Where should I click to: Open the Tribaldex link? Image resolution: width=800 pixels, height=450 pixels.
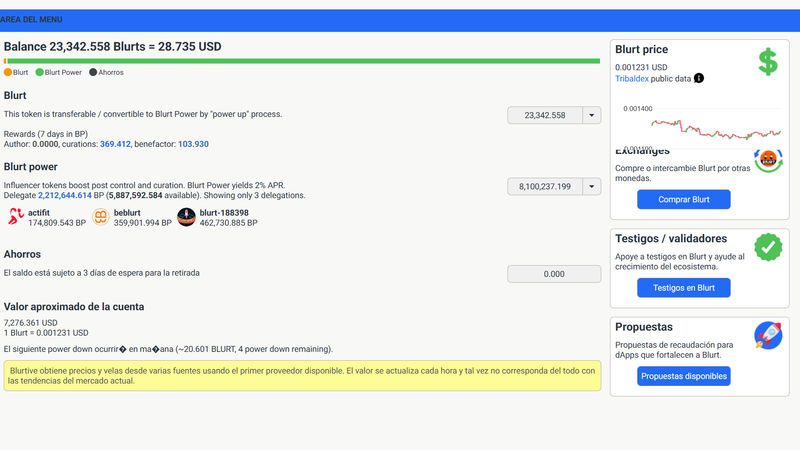tap(635, 78)
